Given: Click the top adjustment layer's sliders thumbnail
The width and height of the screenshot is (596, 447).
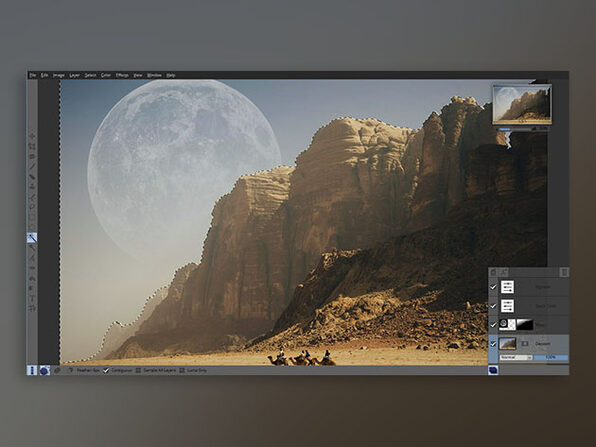Looking at the screenshot, I should click(x=507, y=287).
